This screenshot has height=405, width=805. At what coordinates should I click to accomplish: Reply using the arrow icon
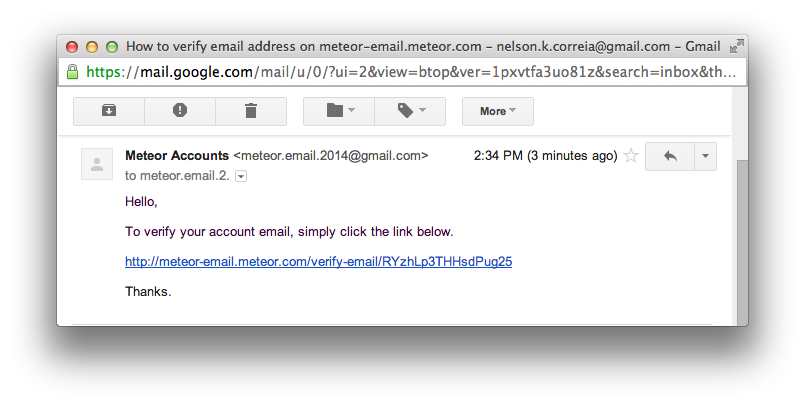click(x=670, y=156)
